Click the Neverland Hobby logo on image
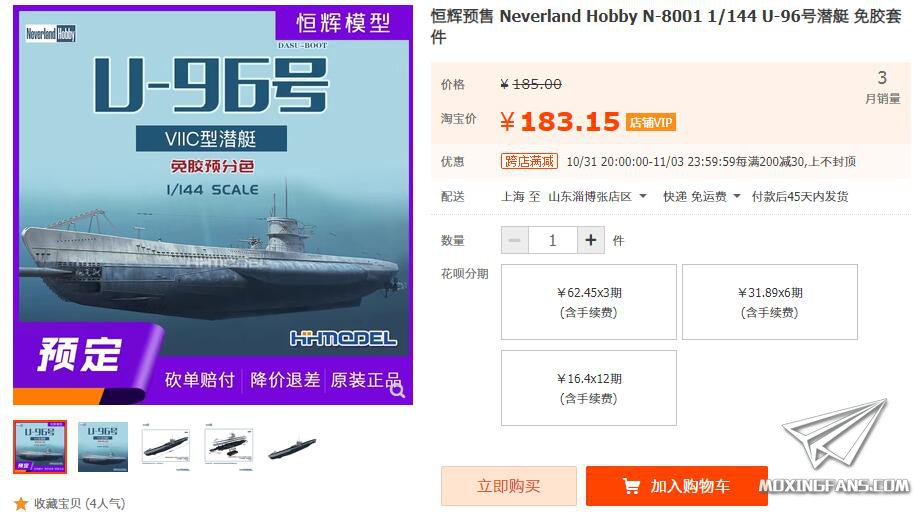920x521 pixels. [x=50, y=34]
